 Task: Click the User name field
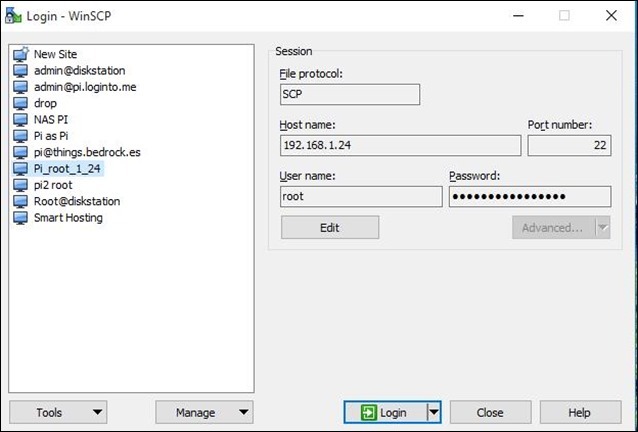[x=361, y=196]
